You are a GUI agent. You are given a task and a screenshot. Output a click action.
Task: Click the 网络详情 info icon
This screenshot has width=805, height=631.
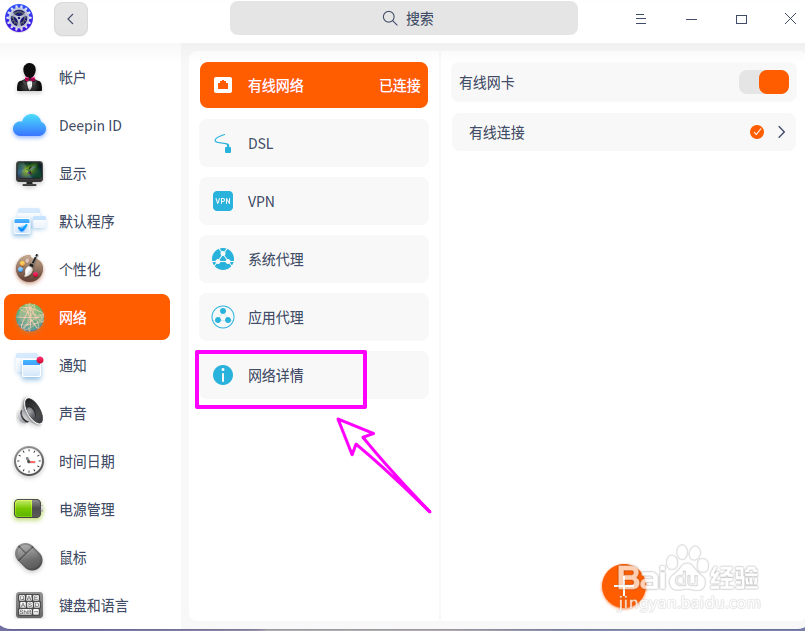(223, 375)
